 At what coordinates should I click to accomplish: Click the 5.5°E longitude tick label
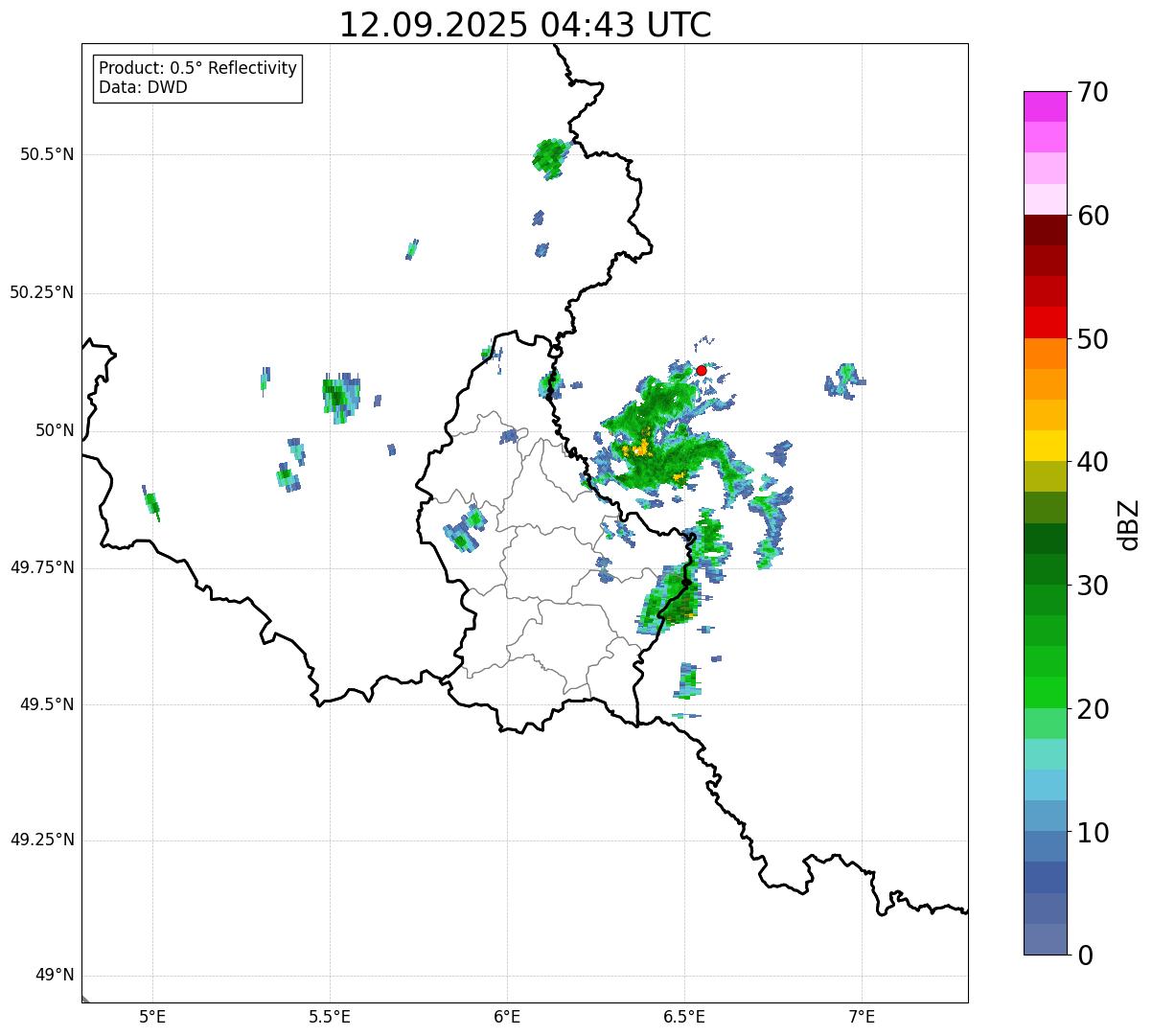click(x=330, y=1016)
